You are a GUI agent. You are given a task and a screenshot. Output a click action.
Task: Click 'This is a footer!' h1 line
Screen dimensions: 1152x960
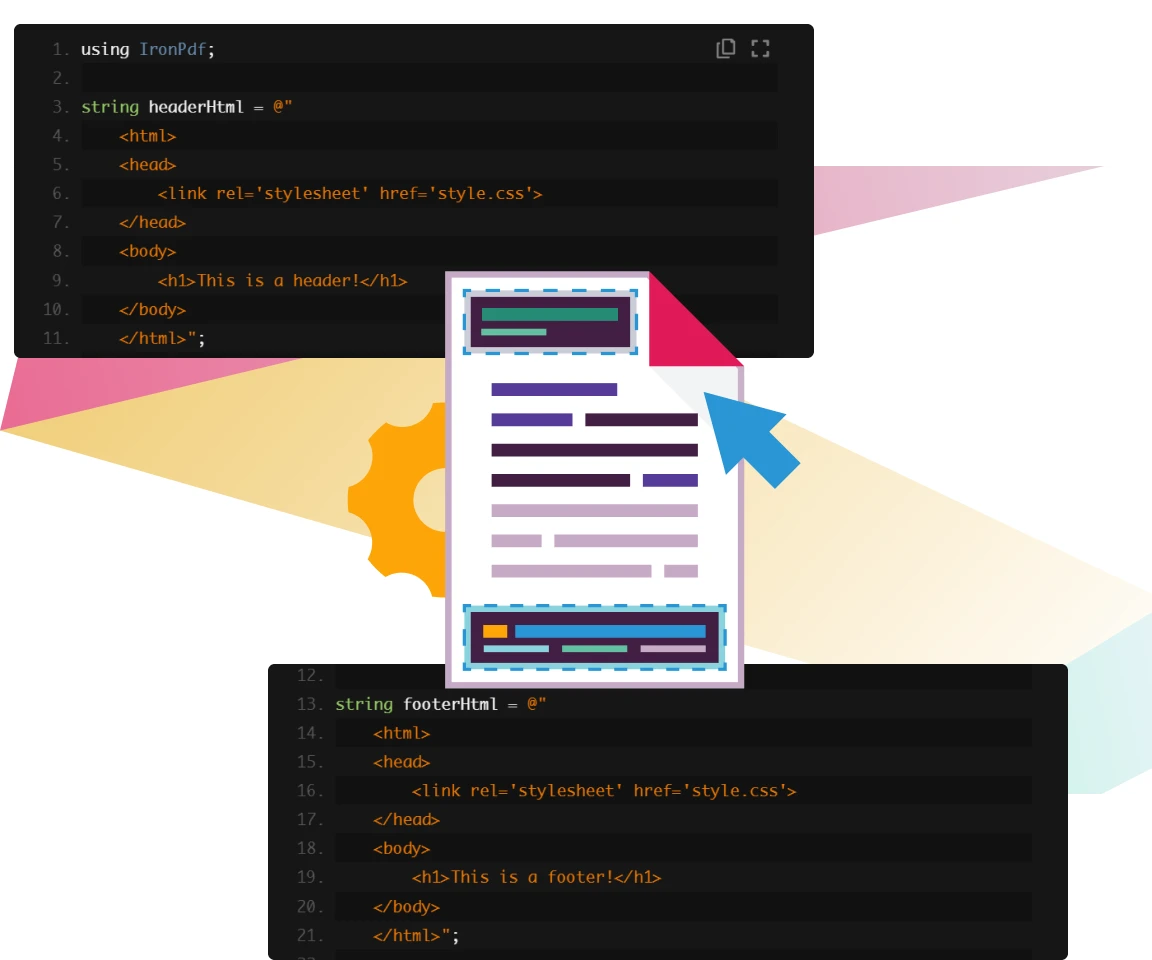coord(536,878)
